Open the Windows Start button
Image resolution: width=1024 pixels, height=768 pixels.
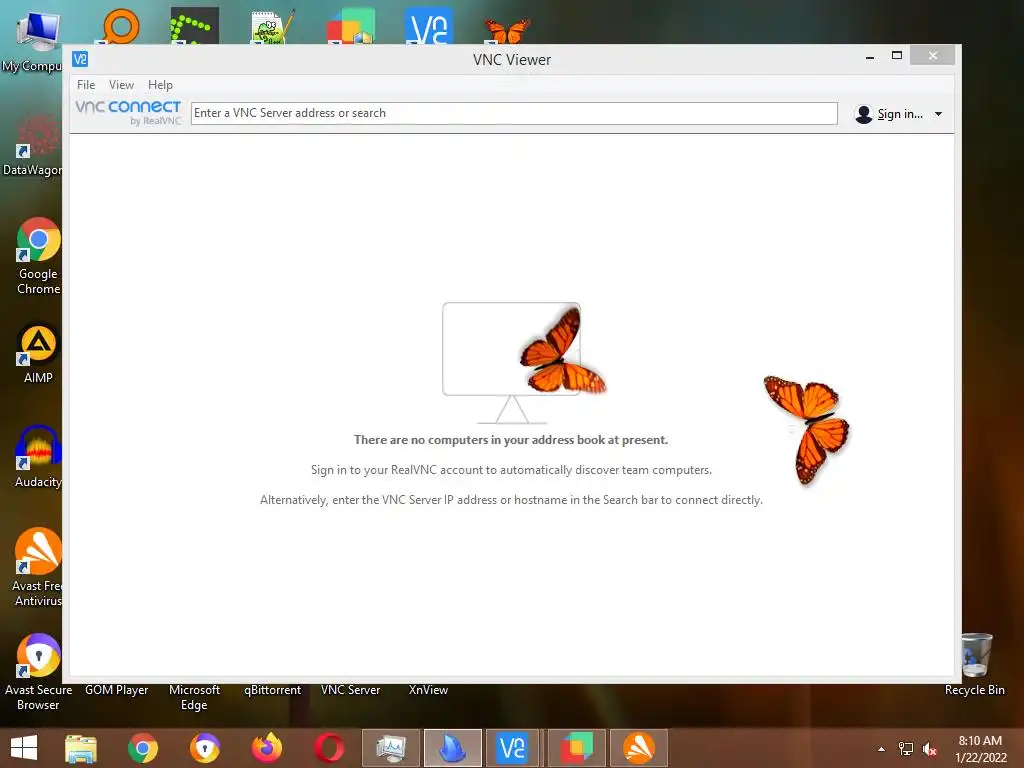(24, 748)
